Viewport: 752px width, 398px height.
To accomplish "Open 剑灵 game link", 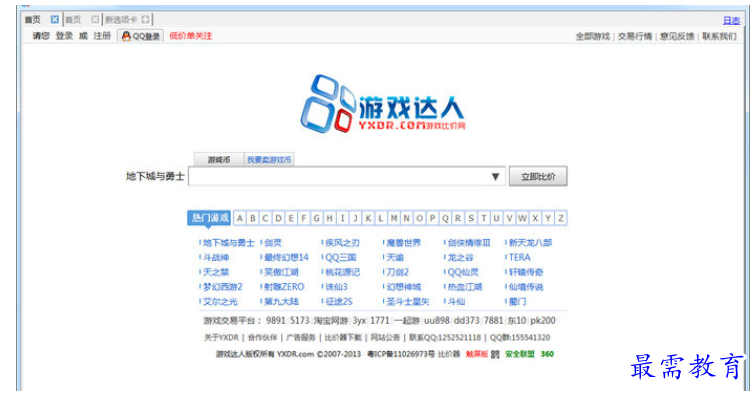I will click(273, 243).
